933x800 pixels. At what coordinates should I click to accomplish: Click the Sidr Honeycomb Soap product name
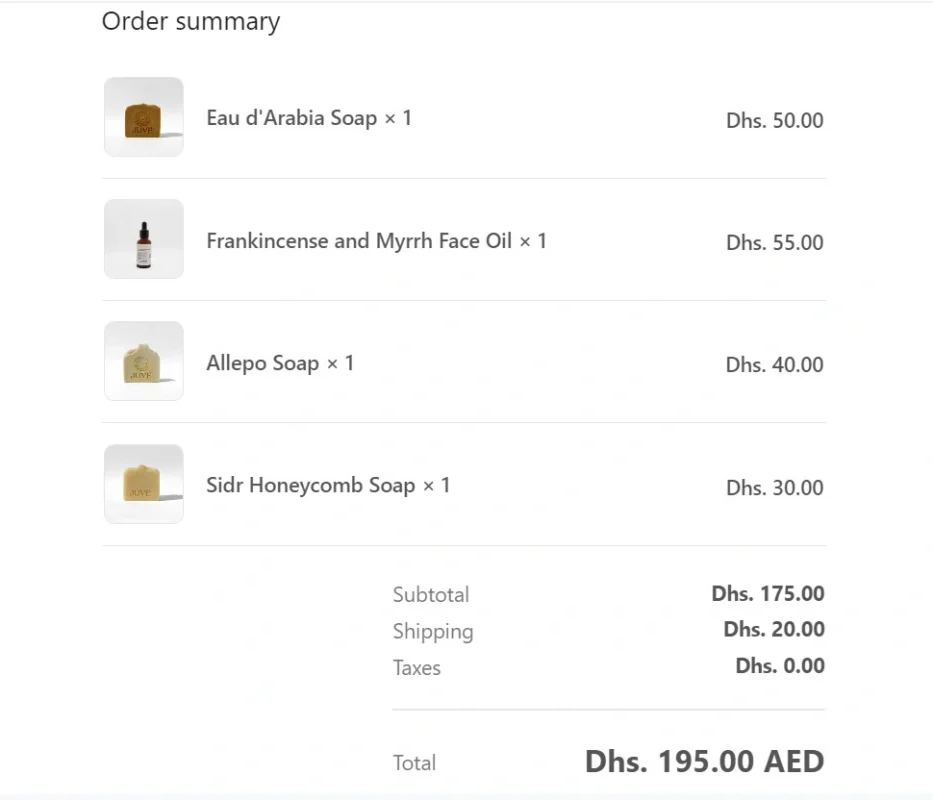[327, 486]
